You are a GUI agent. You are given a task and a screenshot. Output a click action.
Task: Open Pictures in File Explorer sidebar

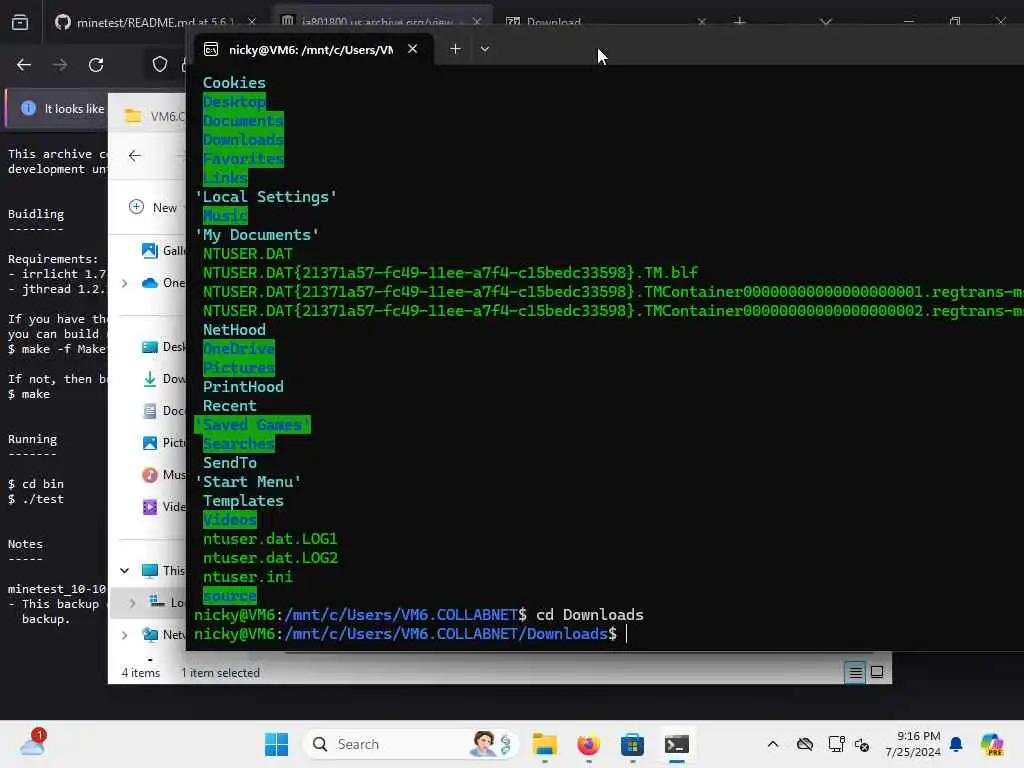tap(163, 443)
